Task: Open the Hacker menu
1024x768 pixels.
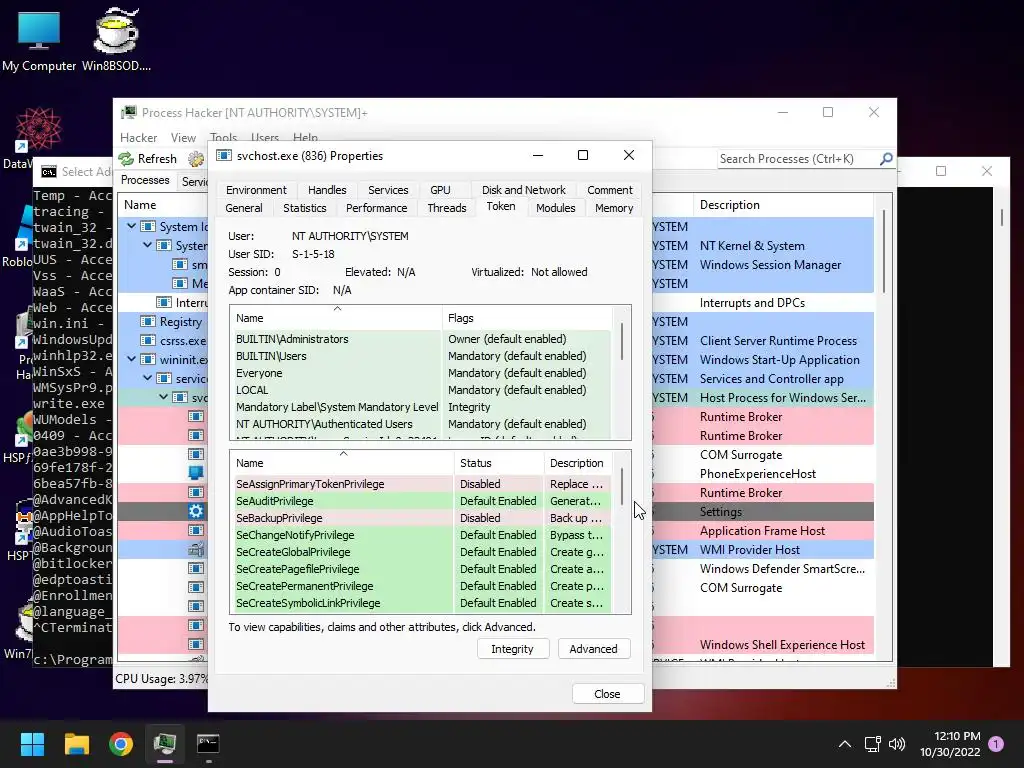Action: click(138, 138)
